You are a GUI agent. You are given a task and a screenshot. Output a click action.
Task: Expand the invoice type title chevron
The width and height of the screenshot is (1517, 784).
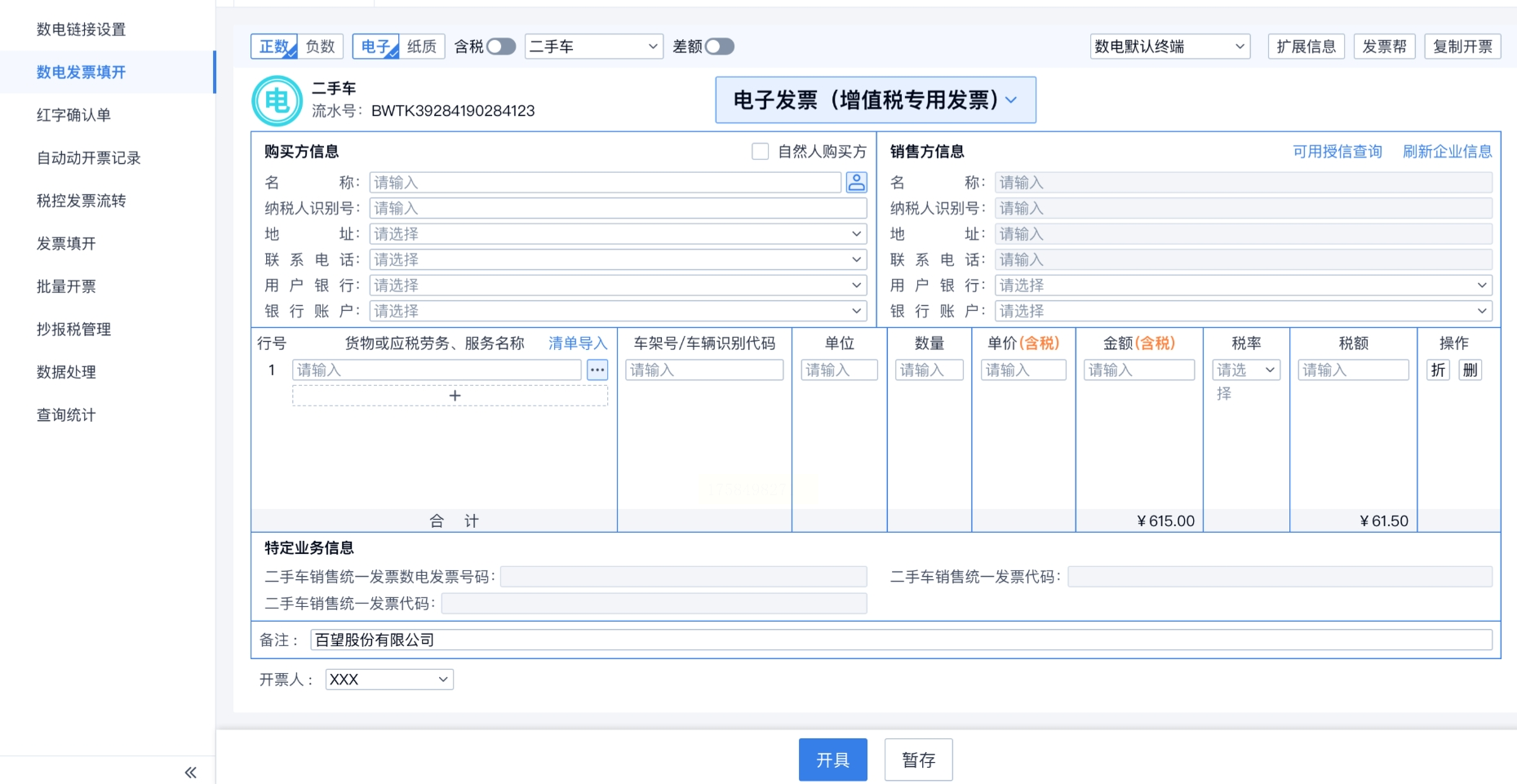[x=1012, y=100]
